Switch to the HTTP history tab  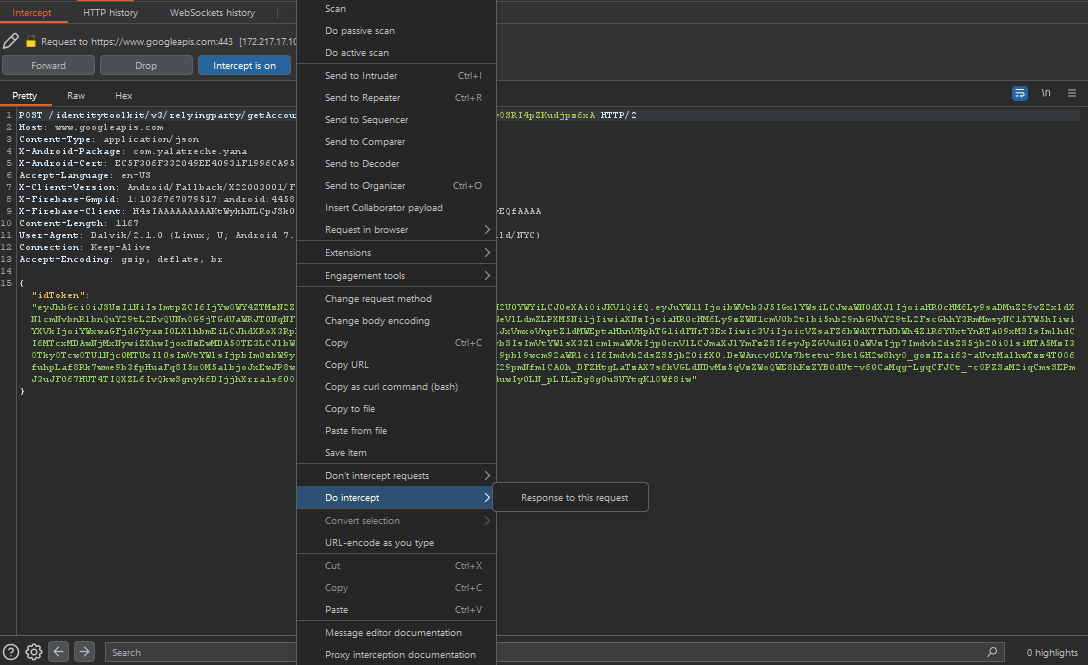[110, 13]
